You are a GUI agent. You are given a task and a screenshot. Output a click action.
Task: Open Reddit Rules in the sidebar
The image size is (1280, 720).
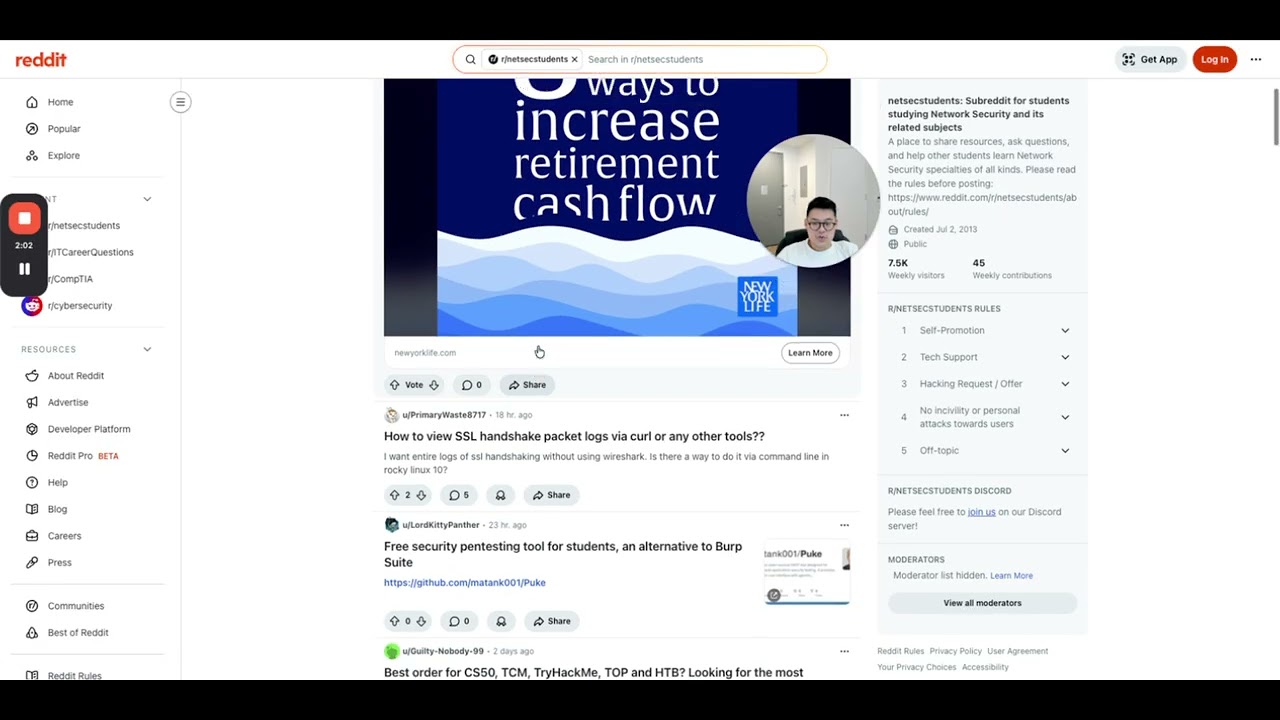pyautogui.click(x=74, y=675)
